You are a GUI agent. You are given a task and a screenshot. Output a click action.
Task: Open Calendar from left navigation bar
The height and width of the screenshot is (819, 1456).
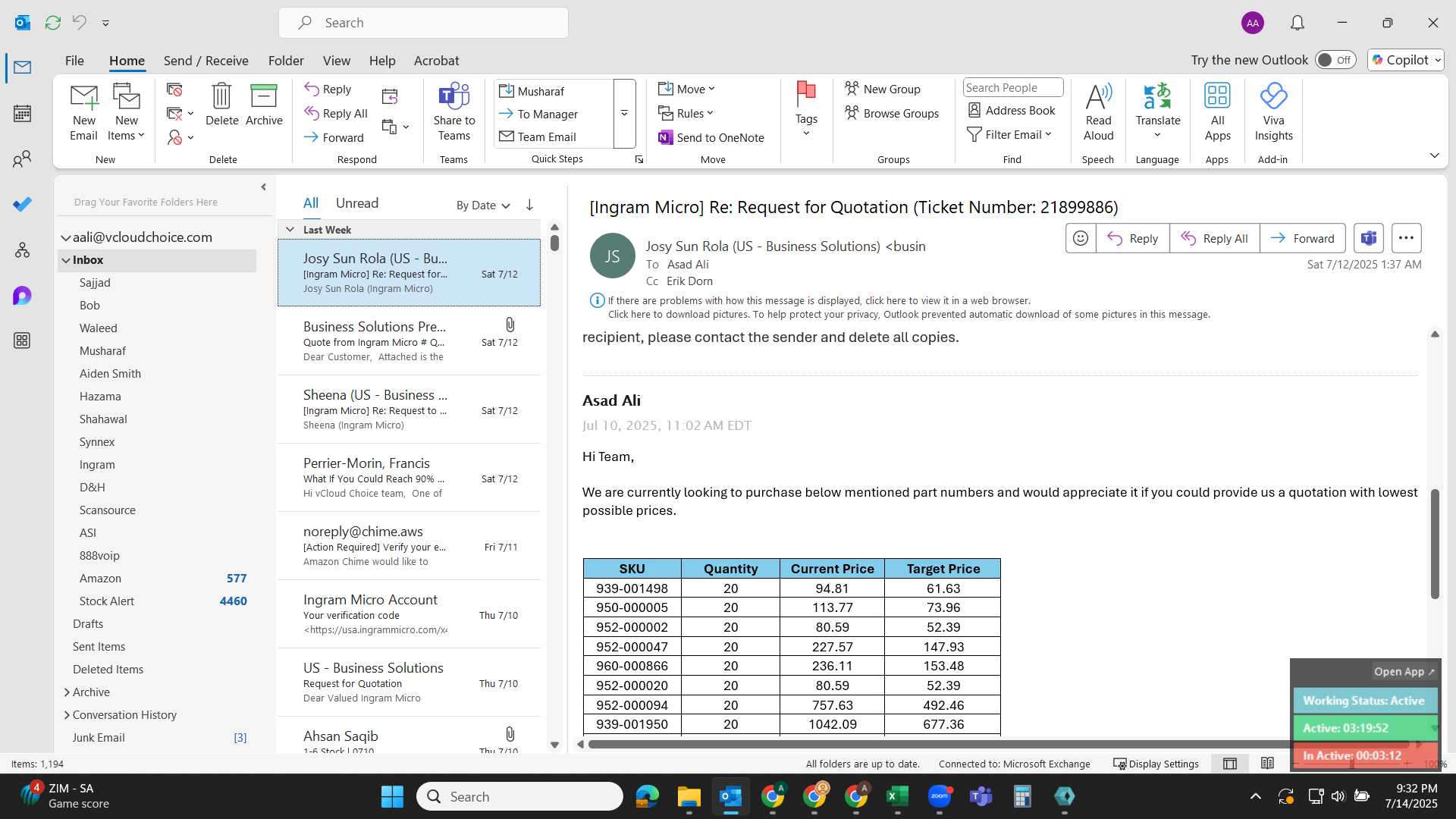point(22,114)
